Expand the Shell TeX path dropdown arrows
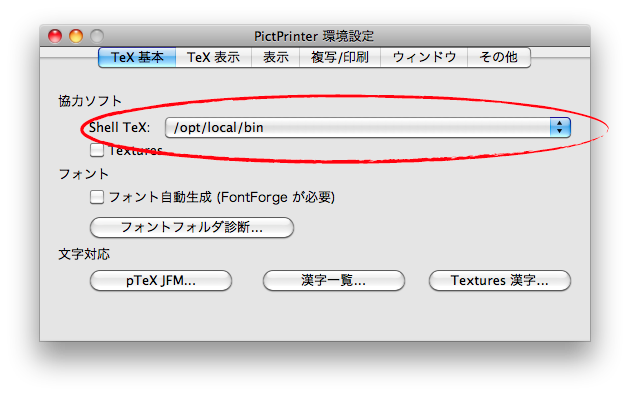 [560, 127]
